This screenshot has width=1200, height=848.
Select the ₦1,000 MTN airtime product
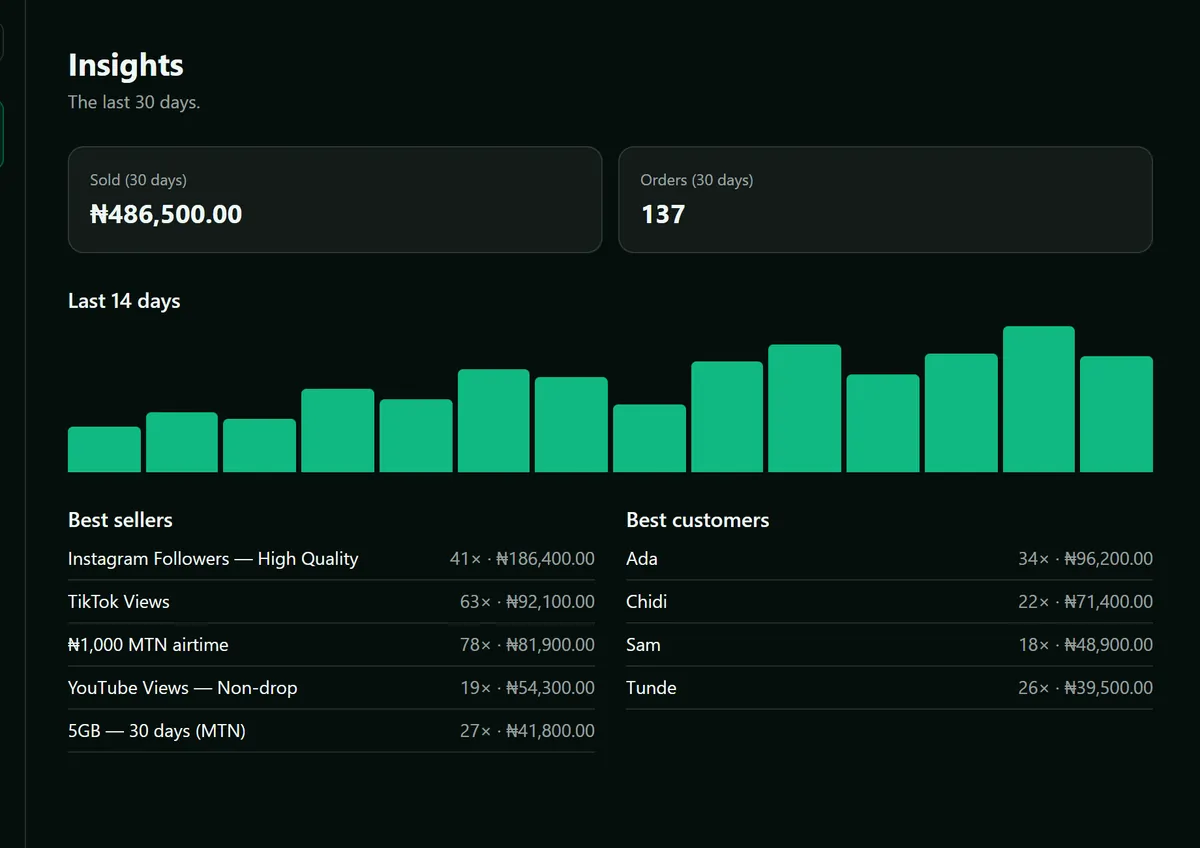[x=148, y=645]
